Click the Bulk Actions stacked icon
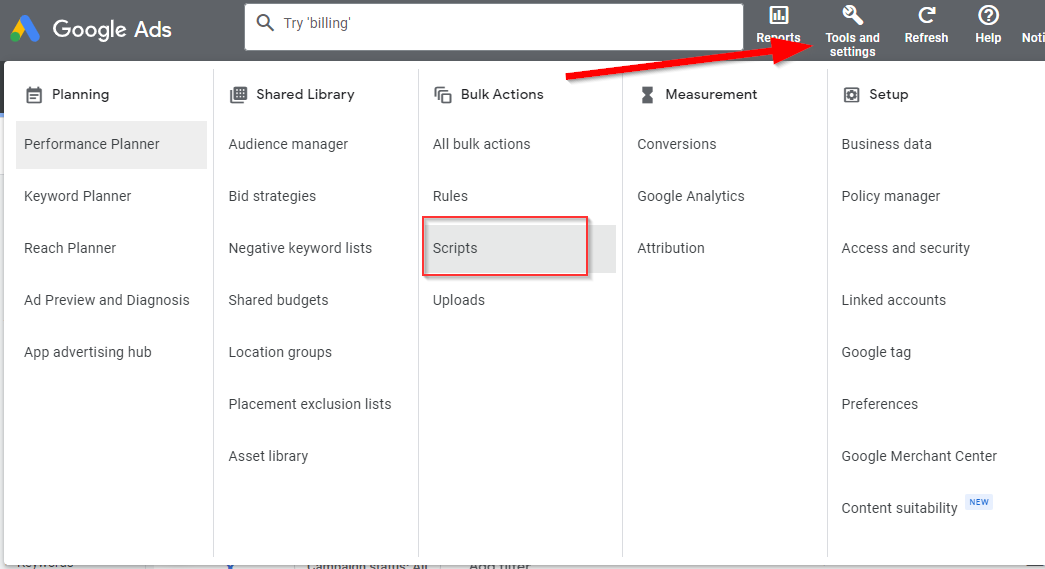1045x569 pixels. (443, 95)
